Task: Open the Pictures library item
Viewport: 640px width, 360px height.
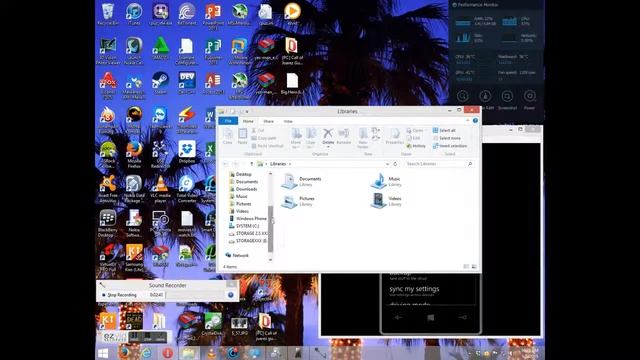Action: [298, 201]
